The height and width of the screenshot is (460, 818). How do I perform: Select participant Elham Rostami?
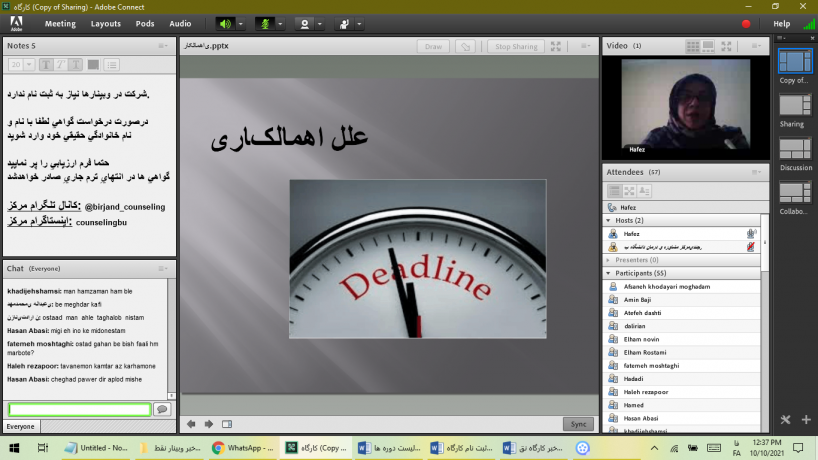click(x=682, y=353)
